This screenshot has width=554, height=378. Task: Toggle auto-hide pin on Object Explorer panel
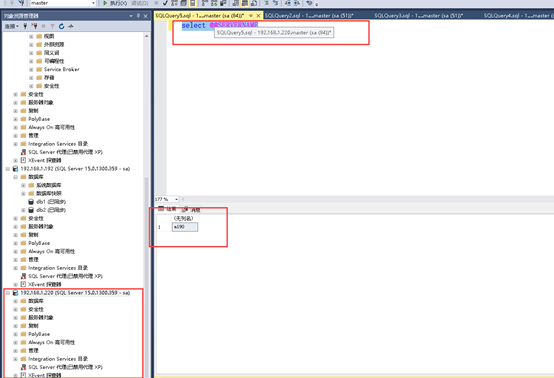click(138, 16)
